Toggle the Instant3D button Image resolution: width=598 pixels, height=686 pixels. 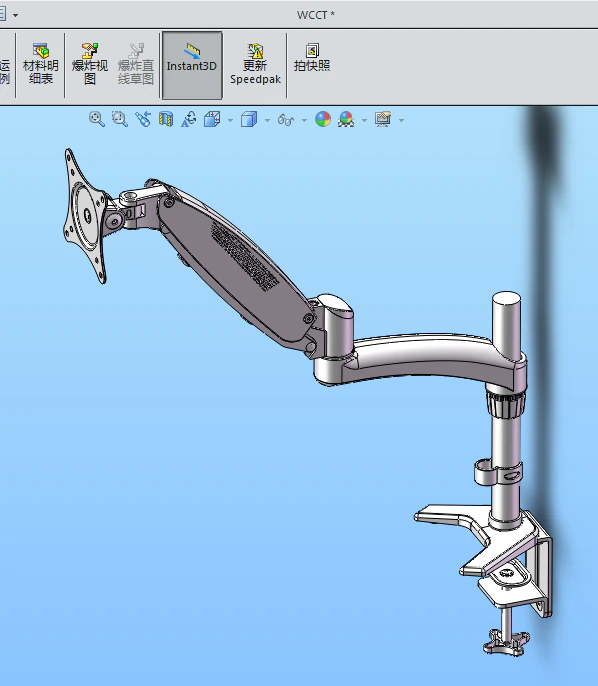click(x=192, y=65)
